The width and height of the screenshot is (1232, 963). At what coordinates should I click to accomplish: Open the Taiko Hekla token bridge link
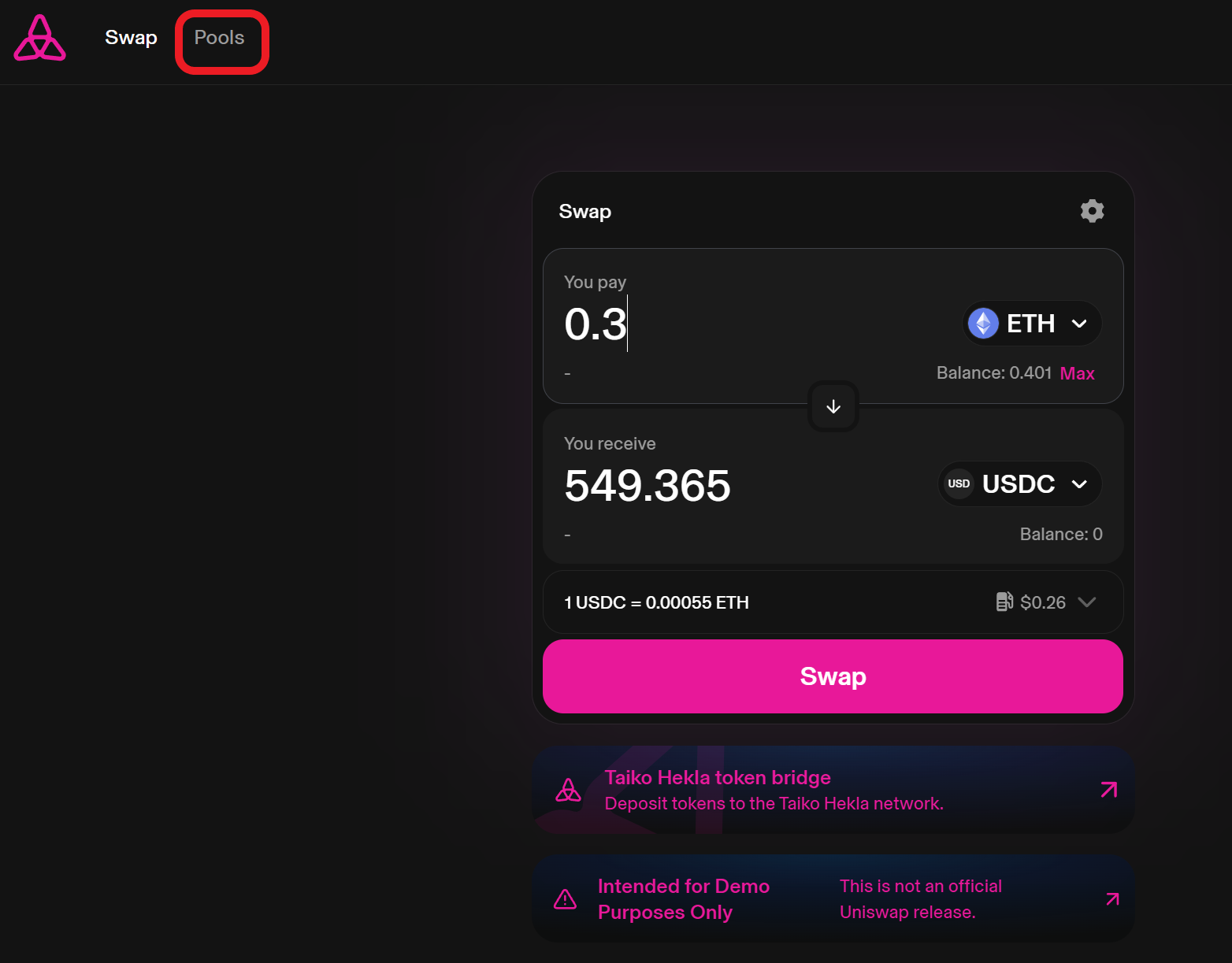point(717,778)
